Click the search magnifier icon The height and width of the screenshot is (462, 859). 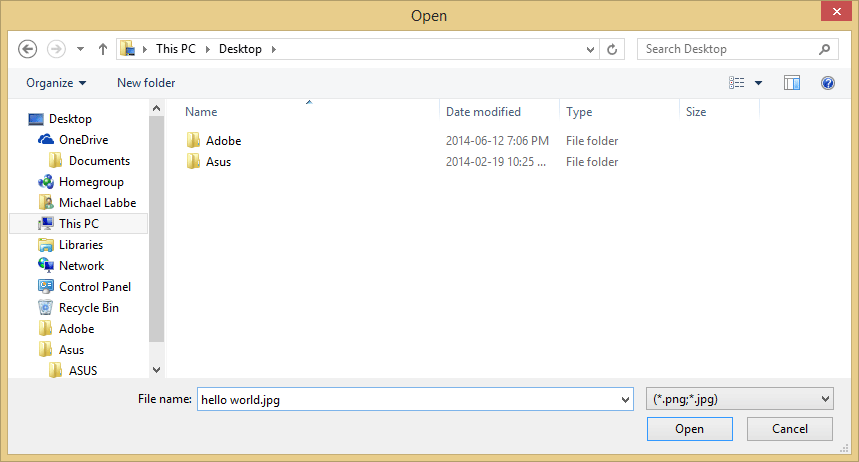tap(825, 49)
